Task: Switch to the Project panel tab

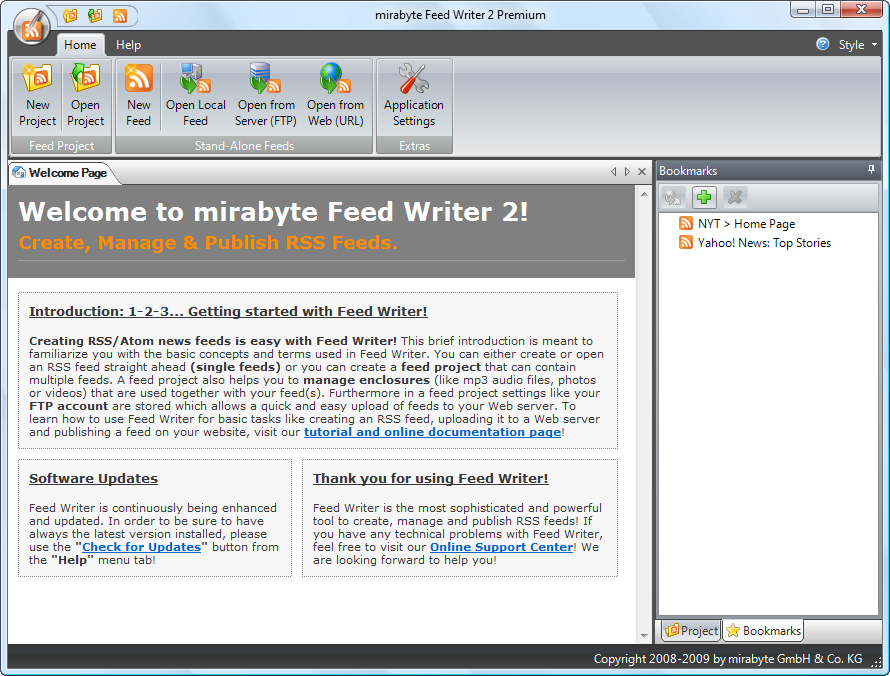Action: 691,631
